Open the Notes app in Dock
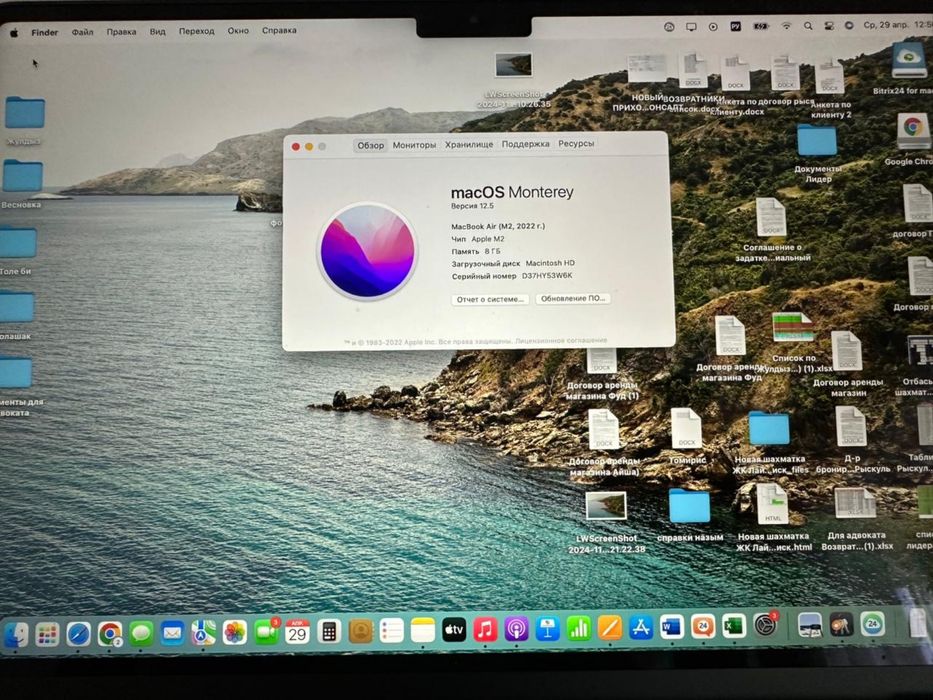The image size is (933, 700). [x=423, y=631]
